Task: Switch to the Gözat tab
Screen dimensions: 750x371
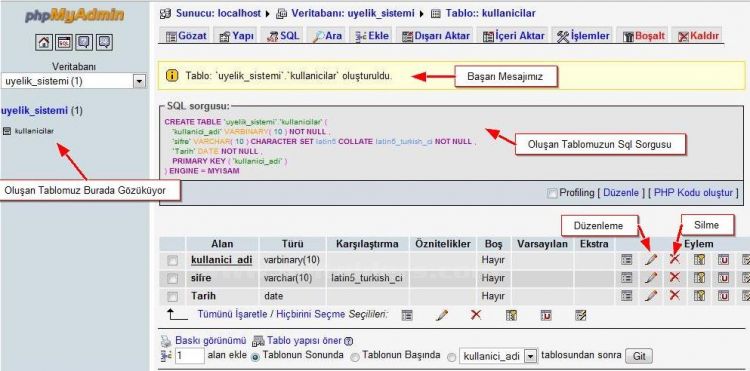Action: point(186,36)
